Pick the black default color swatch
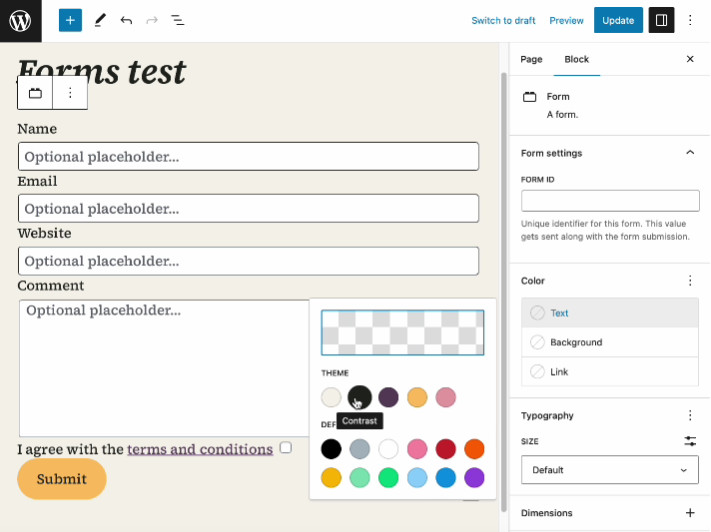This screenshot has height=532, width=711. point(331,449)
